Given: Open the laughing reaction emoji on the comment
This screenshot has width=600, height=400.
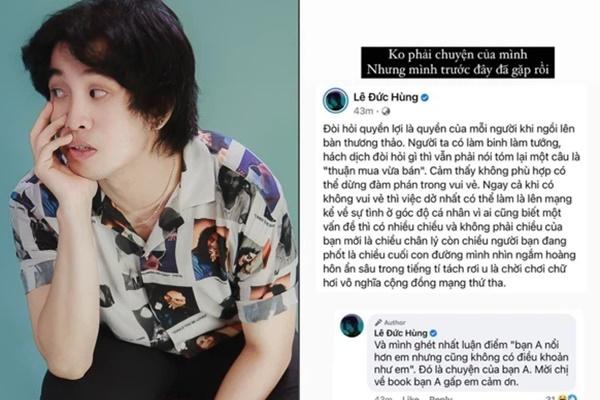Looking at the screenshot, I should coord(564,397).
